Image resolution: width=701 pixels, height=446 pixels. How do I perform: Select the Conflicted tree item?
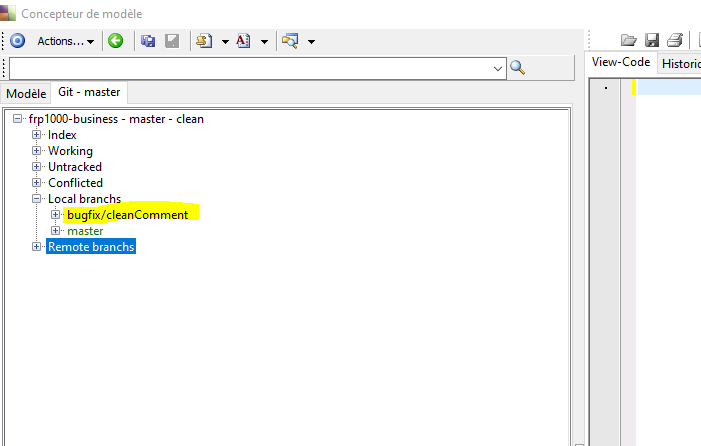pos(76,183)
